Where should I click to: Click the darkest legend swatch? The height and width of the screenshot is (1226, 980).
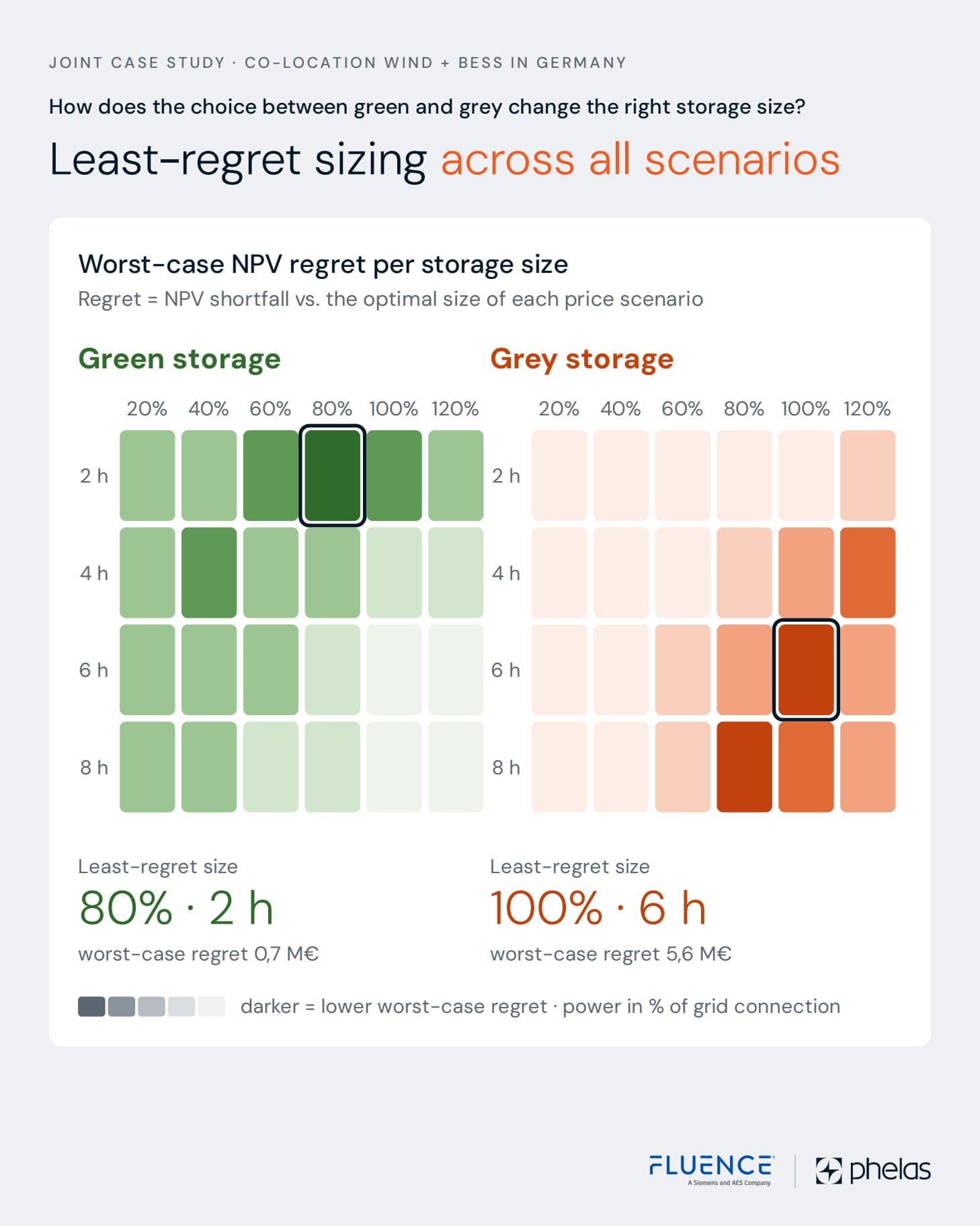[91, 1006]
